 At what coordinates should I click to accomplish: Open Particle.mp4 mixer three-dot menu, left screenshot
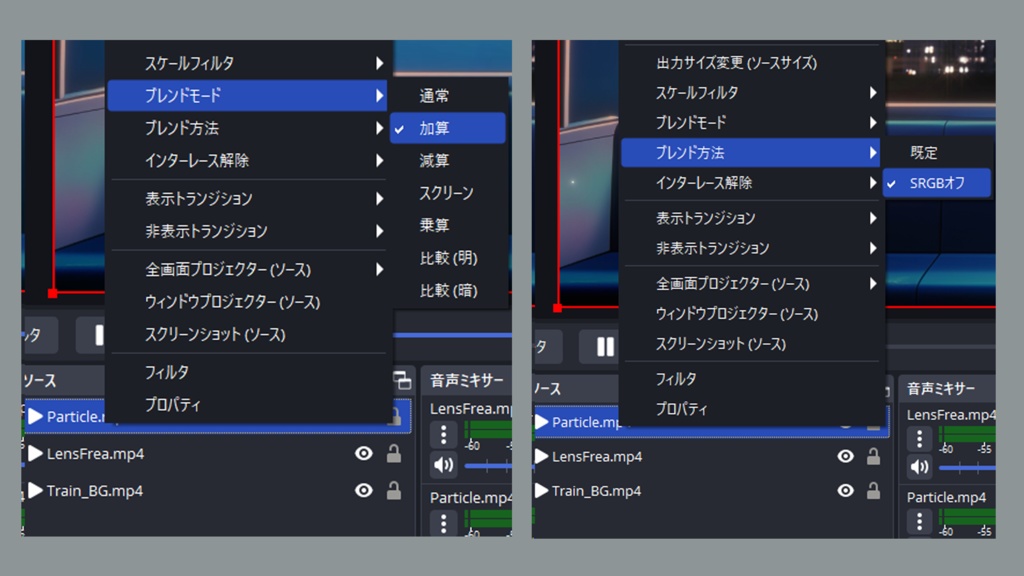(443, 522)
